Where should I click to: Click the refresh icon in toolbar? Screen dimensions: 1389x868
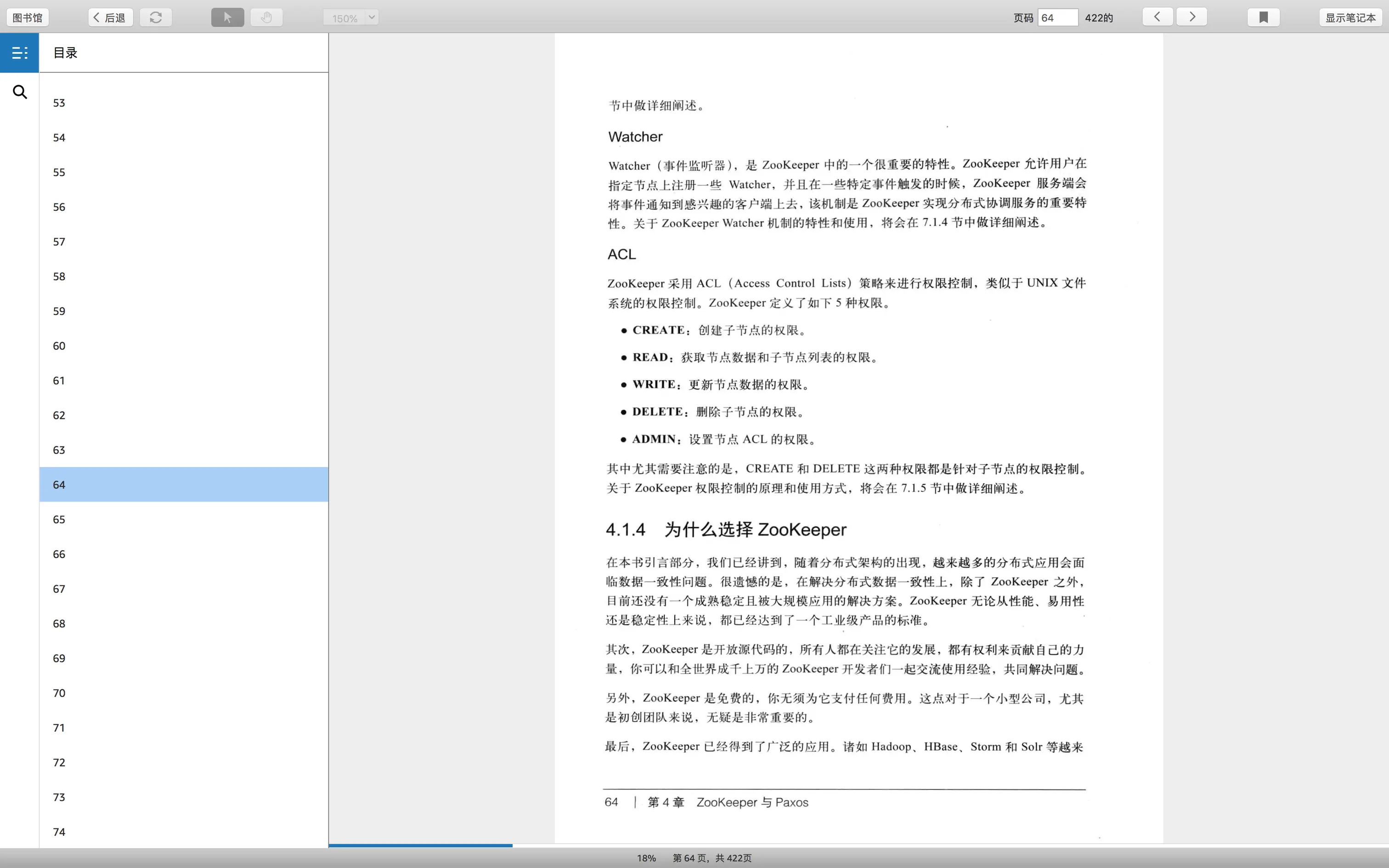point(156,17)
